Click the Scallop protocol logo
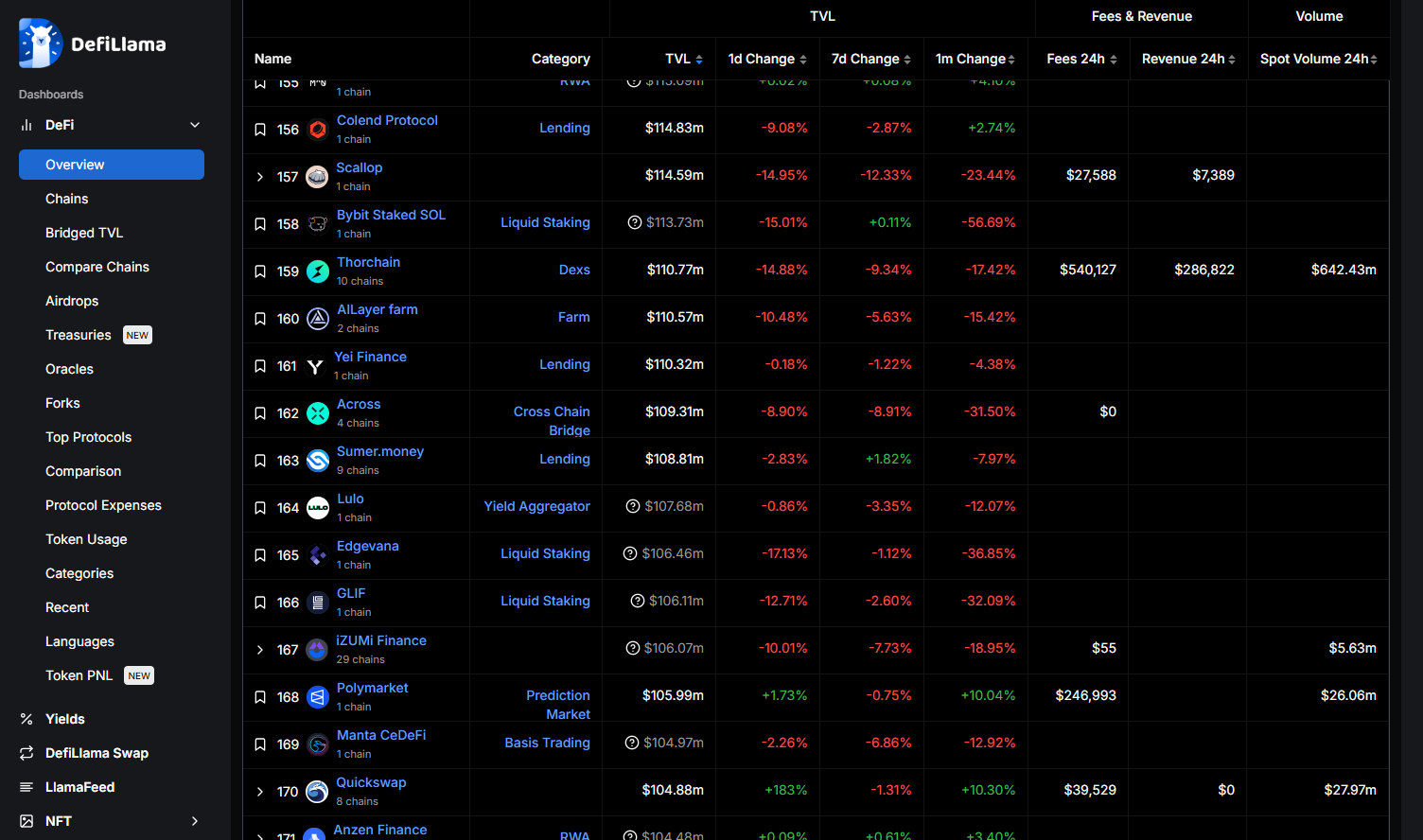 point(317,177)
